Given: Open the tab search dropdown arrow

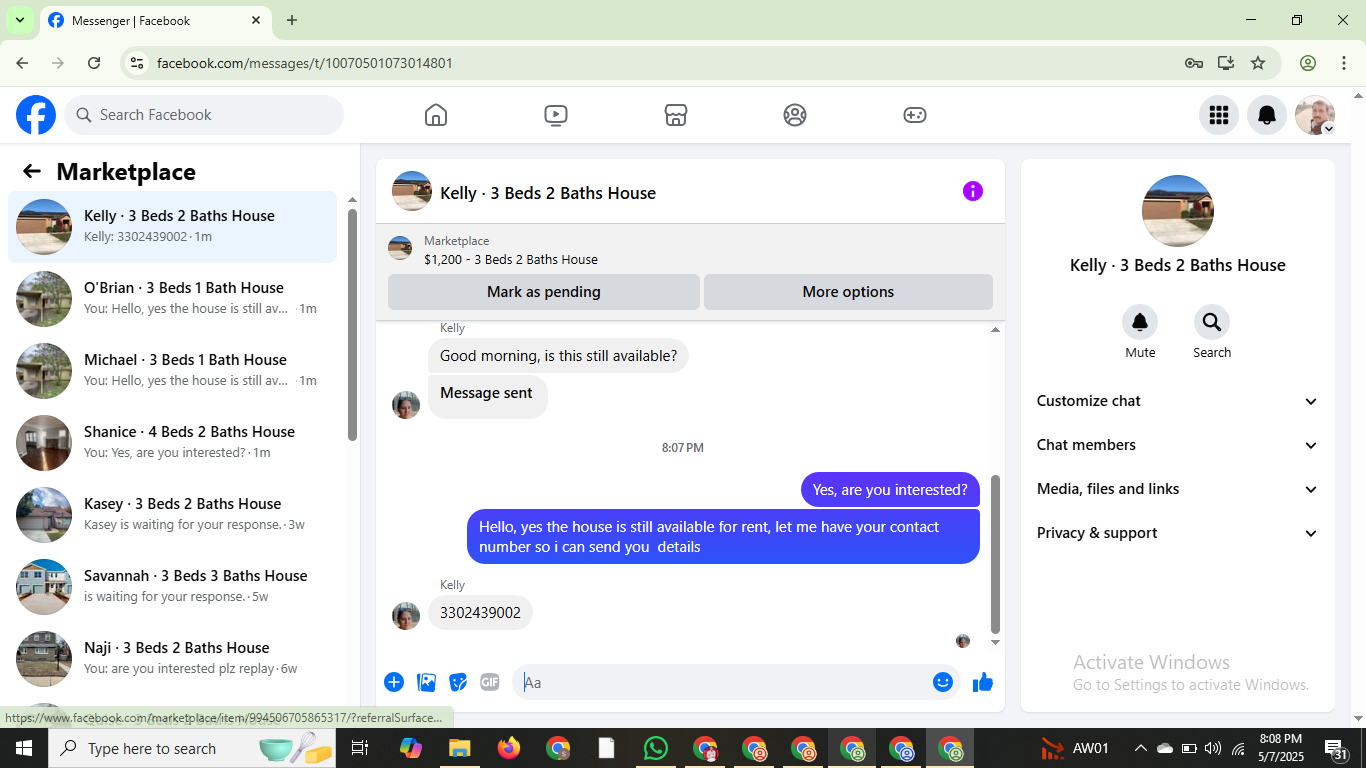Looking at the screenshot, I should click(x=19, y=20).
